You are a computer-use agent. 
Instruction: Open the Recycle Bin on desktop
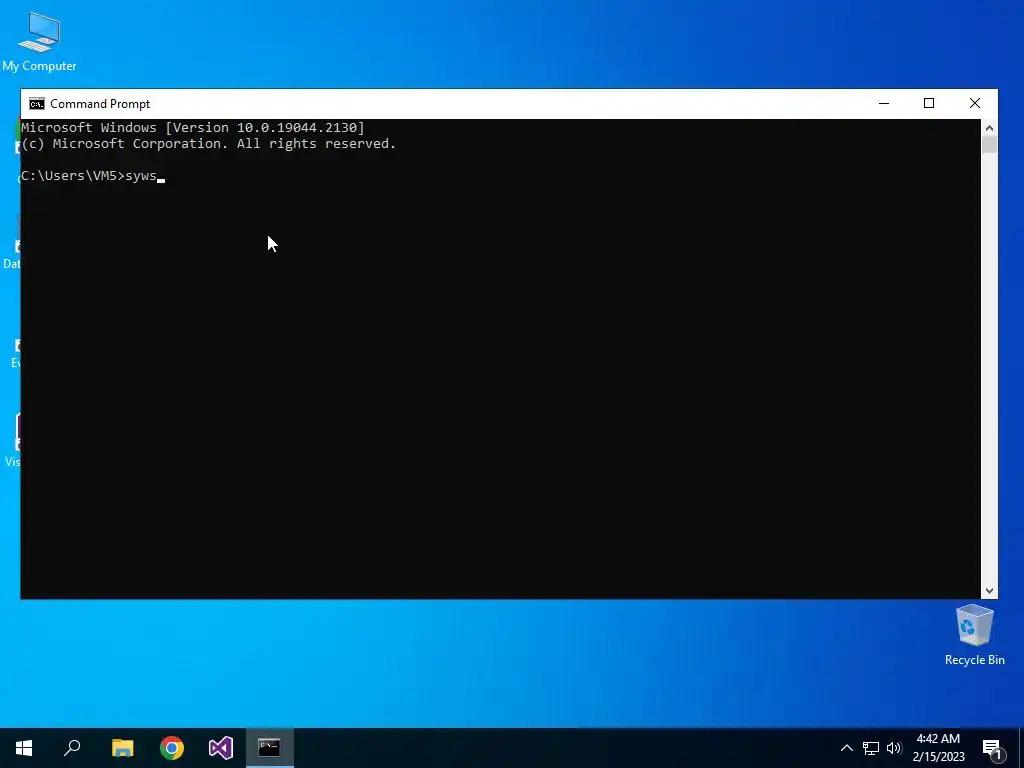tap(974, 635)
